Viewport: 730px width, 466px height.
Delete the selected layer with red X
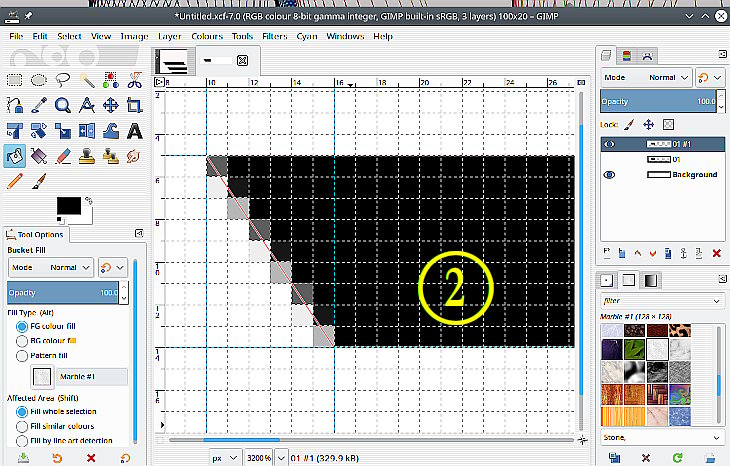(716, 253)
